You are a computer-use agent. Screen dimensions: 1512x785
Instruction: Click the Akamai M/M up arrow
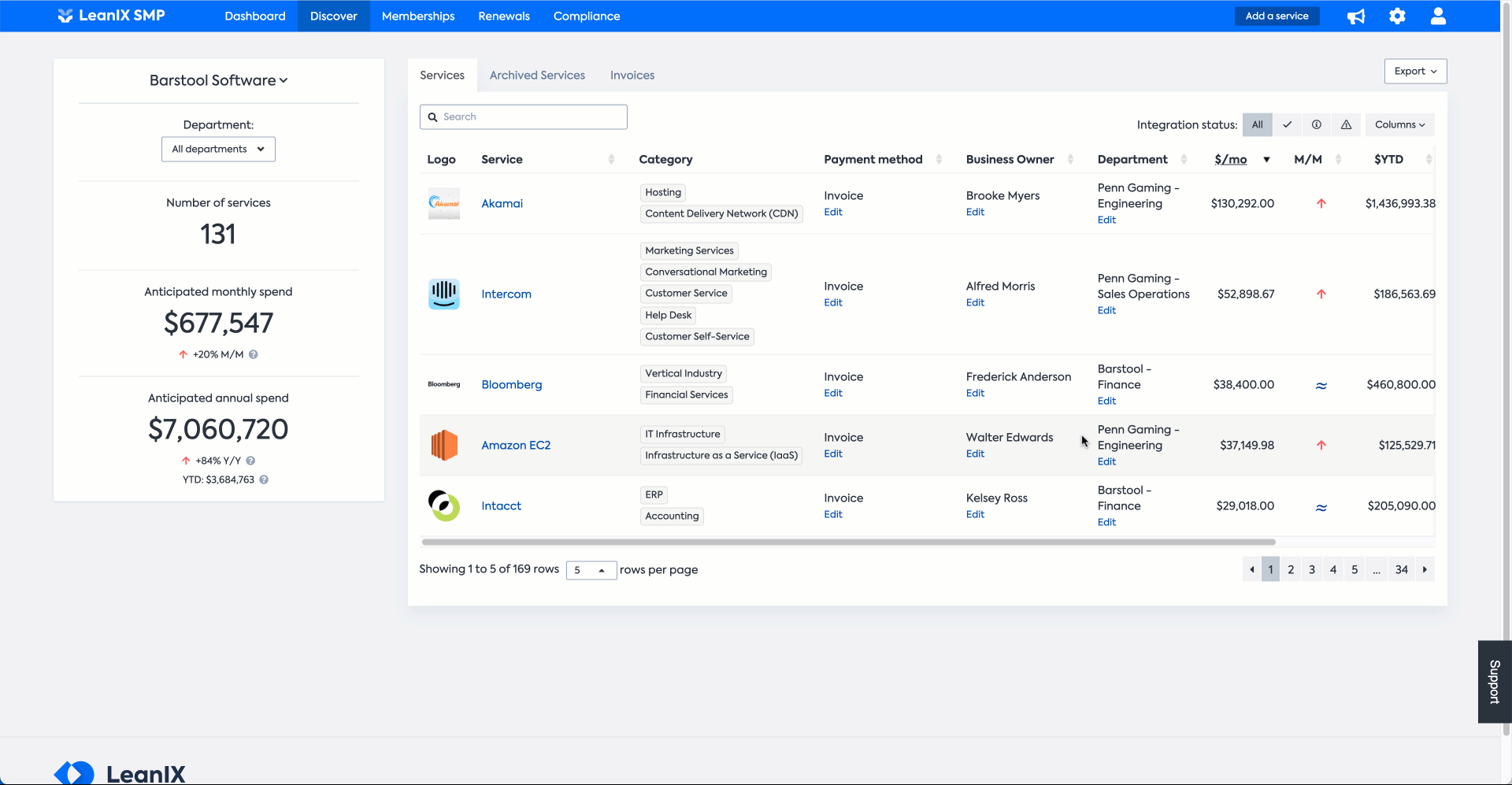click(1321, 203)
